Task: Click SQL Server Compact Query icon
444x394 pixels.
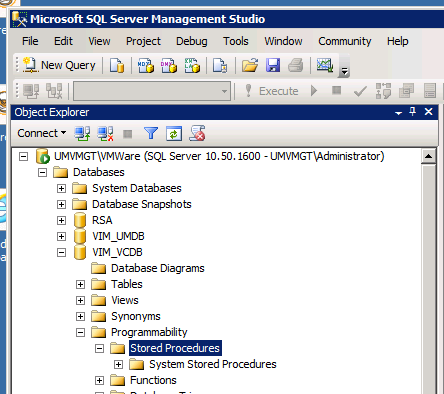Action: (x=220, y=65)
